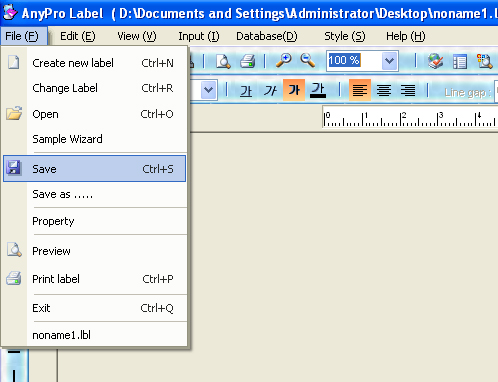
Task: Open the Edit menu
Action: pyautogui.click(x=78, y=36)
